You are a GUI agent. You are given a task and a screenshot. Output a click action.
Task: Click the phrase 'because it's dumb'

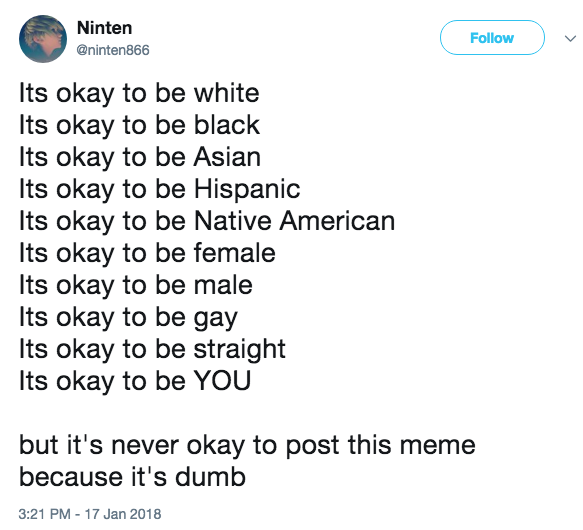tap(132, 477)
